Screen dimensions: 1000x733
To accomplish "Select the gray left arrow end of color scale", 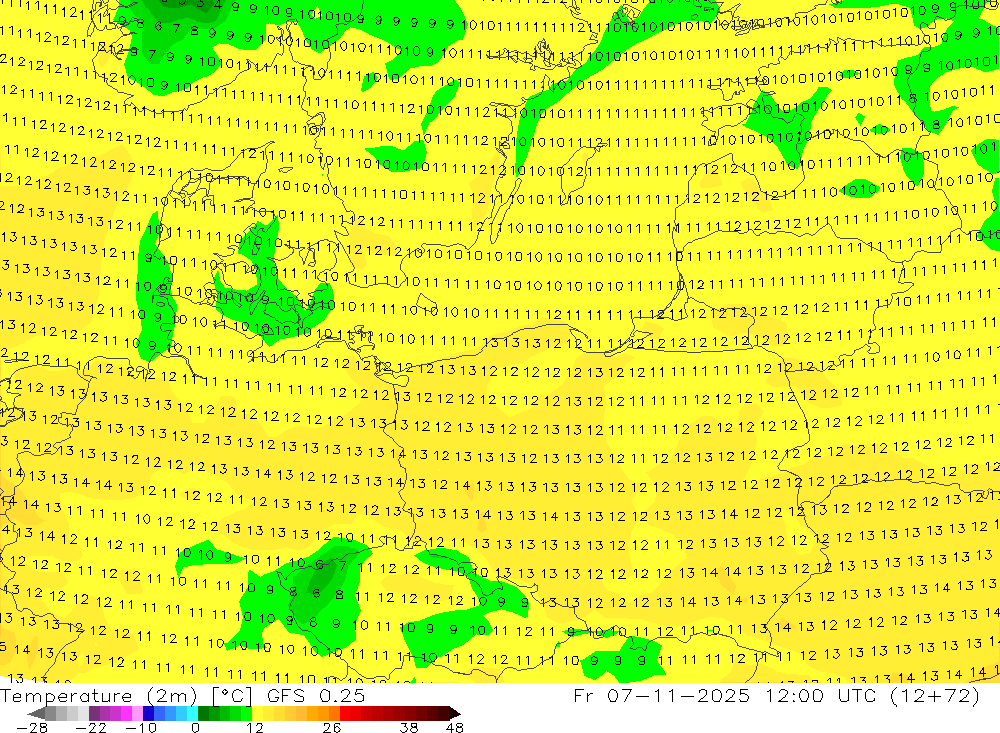I will point(36,713).
